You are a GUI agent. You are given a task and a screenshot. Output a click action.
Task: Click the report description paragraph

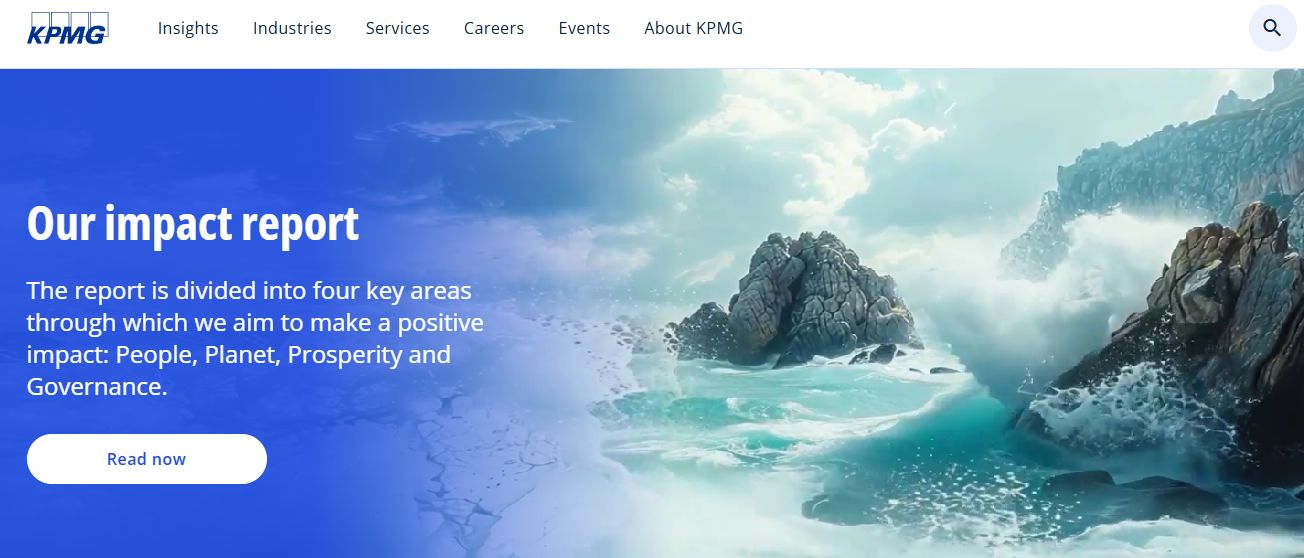tap(255, 339)
